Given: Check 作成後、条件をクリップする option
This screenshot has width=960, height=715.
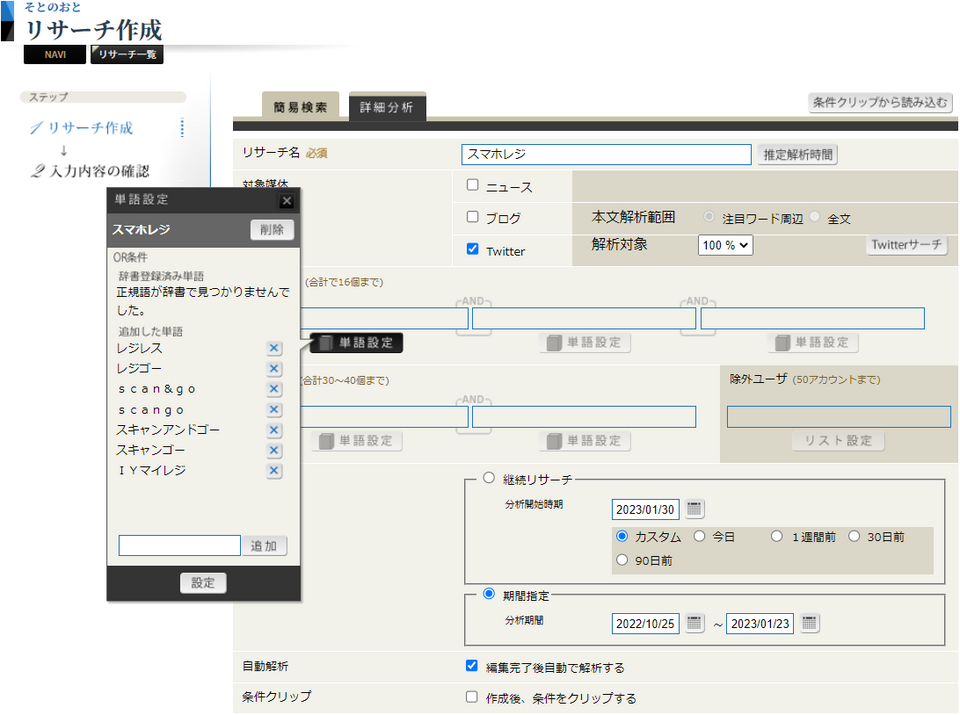Looking at the screenshot, I should (473, 697).
